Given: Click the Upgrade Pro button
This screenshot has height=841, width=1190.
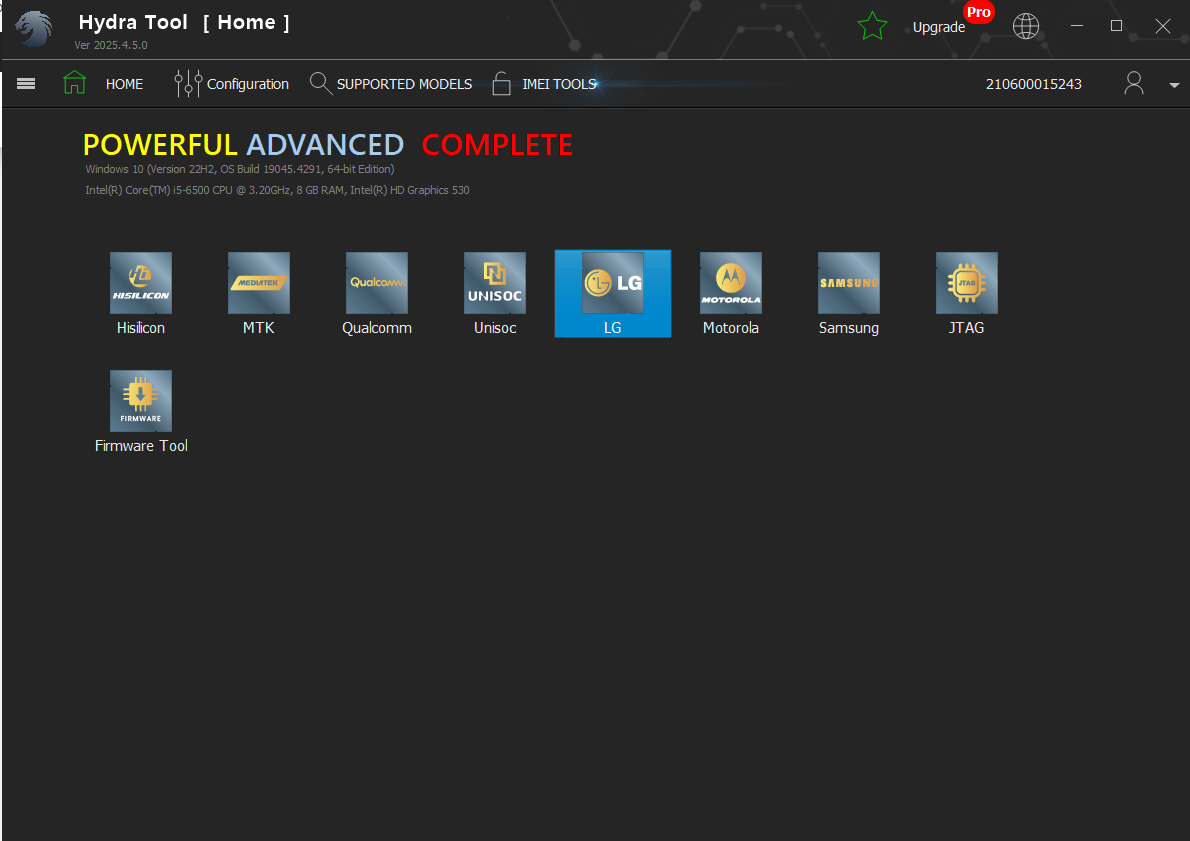Looking at the screenshot, I should [940, 27].
